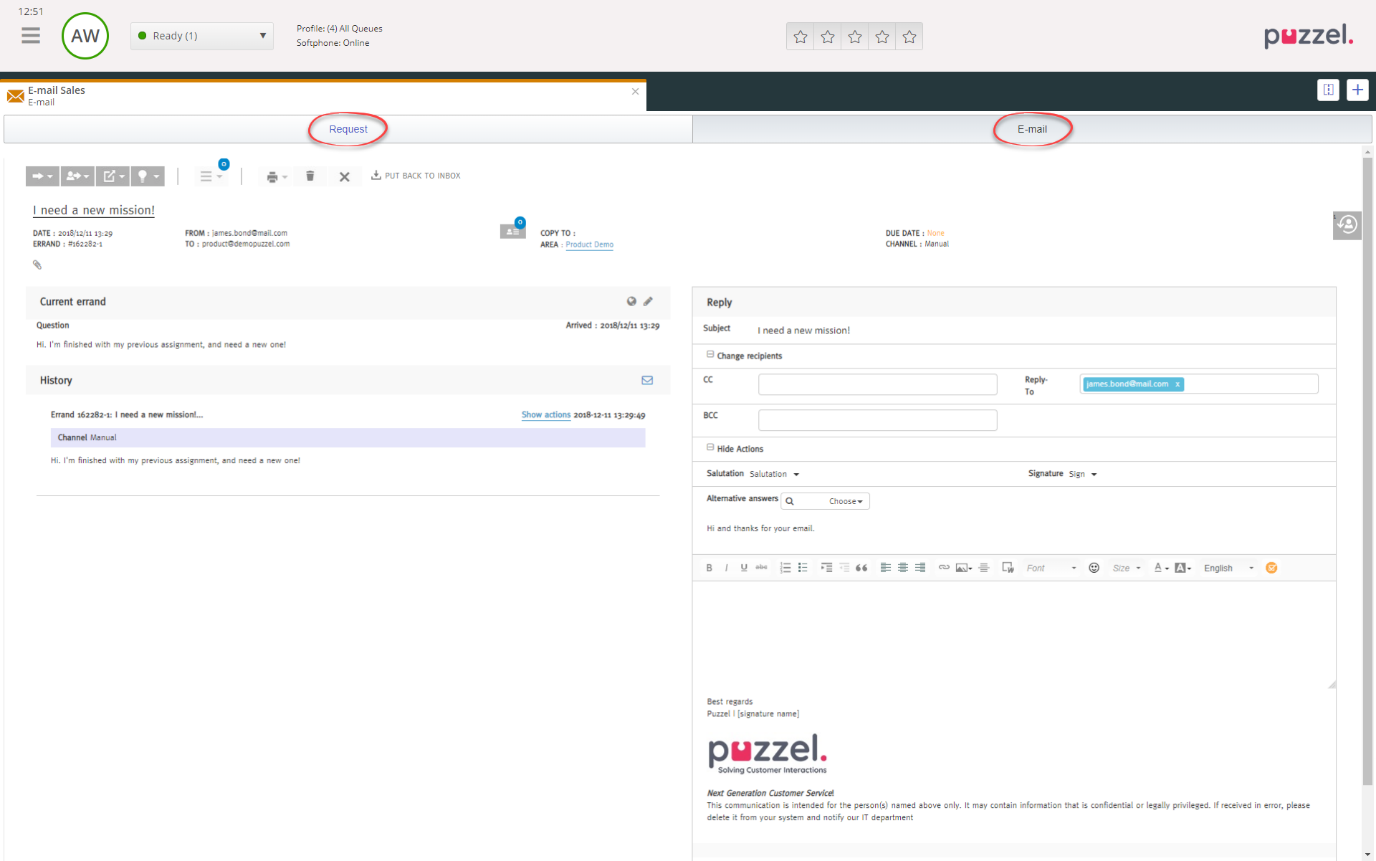
Task: Open the Salutation dropdown
Action: (774, 474)
